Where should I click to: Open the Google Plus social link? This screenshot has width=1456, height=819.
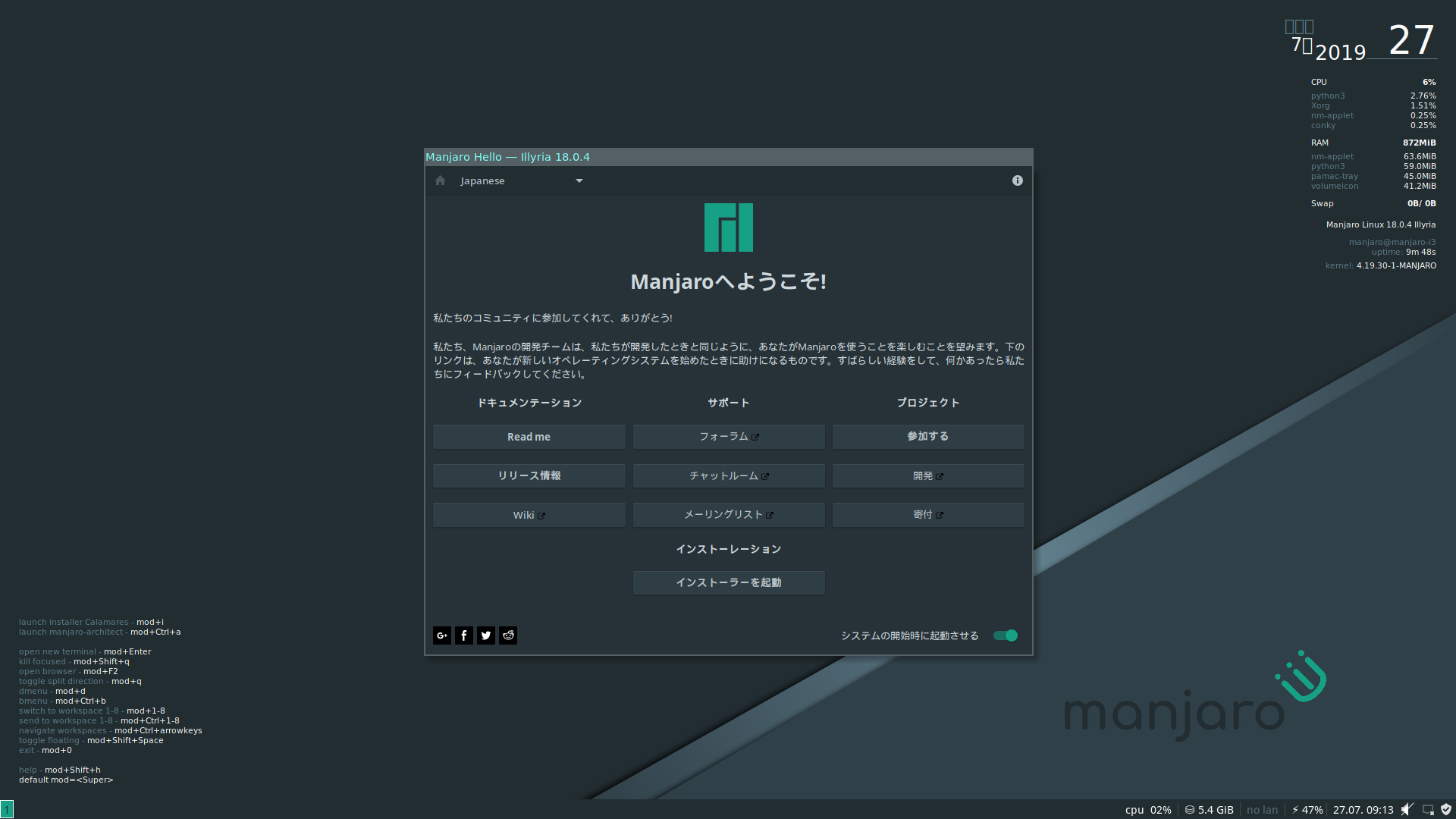click(x=441, y=635)
